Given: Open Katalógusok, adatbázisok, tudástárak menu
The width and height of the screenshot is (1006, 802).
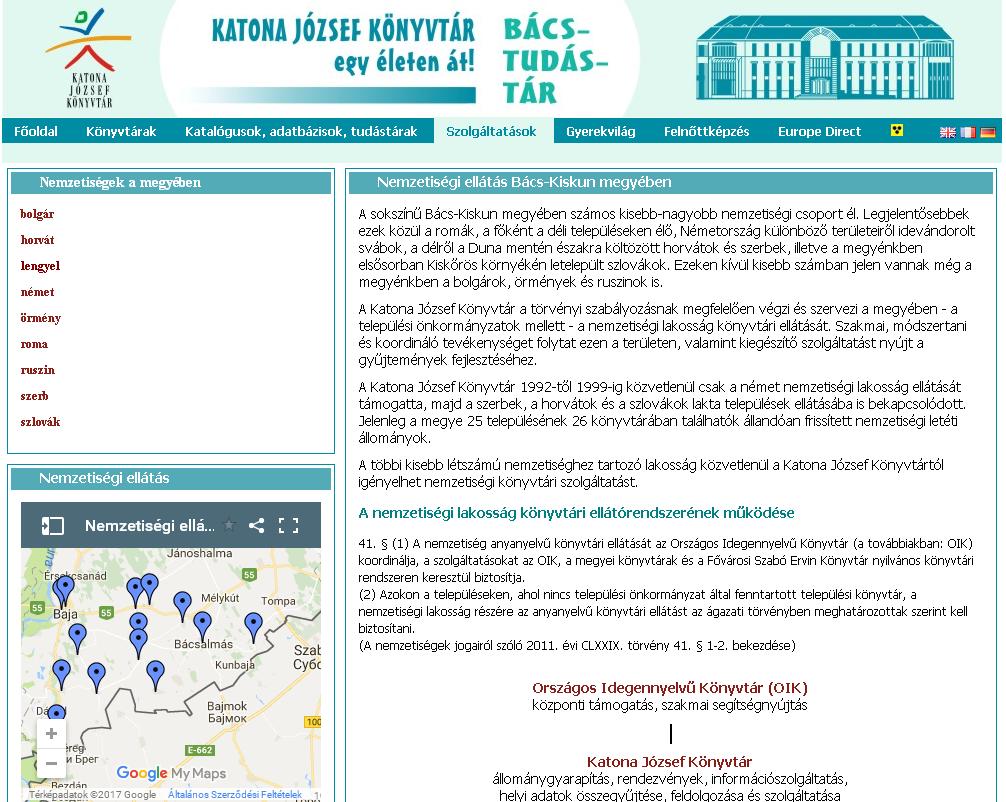Looking at the screenshot, I should [x=301, y=132].
